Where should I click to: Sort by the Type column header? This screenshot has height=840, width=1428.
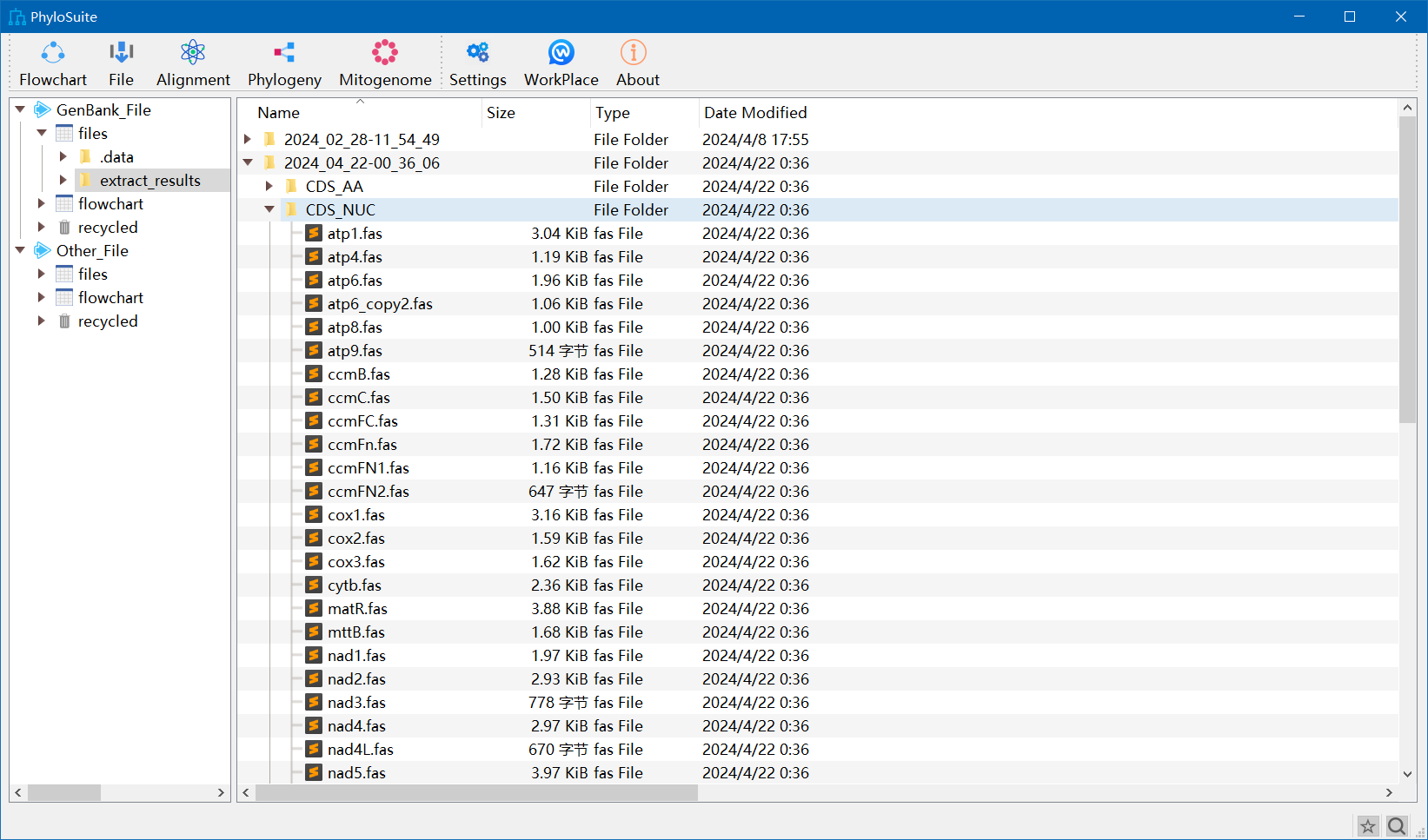point(645,113)
